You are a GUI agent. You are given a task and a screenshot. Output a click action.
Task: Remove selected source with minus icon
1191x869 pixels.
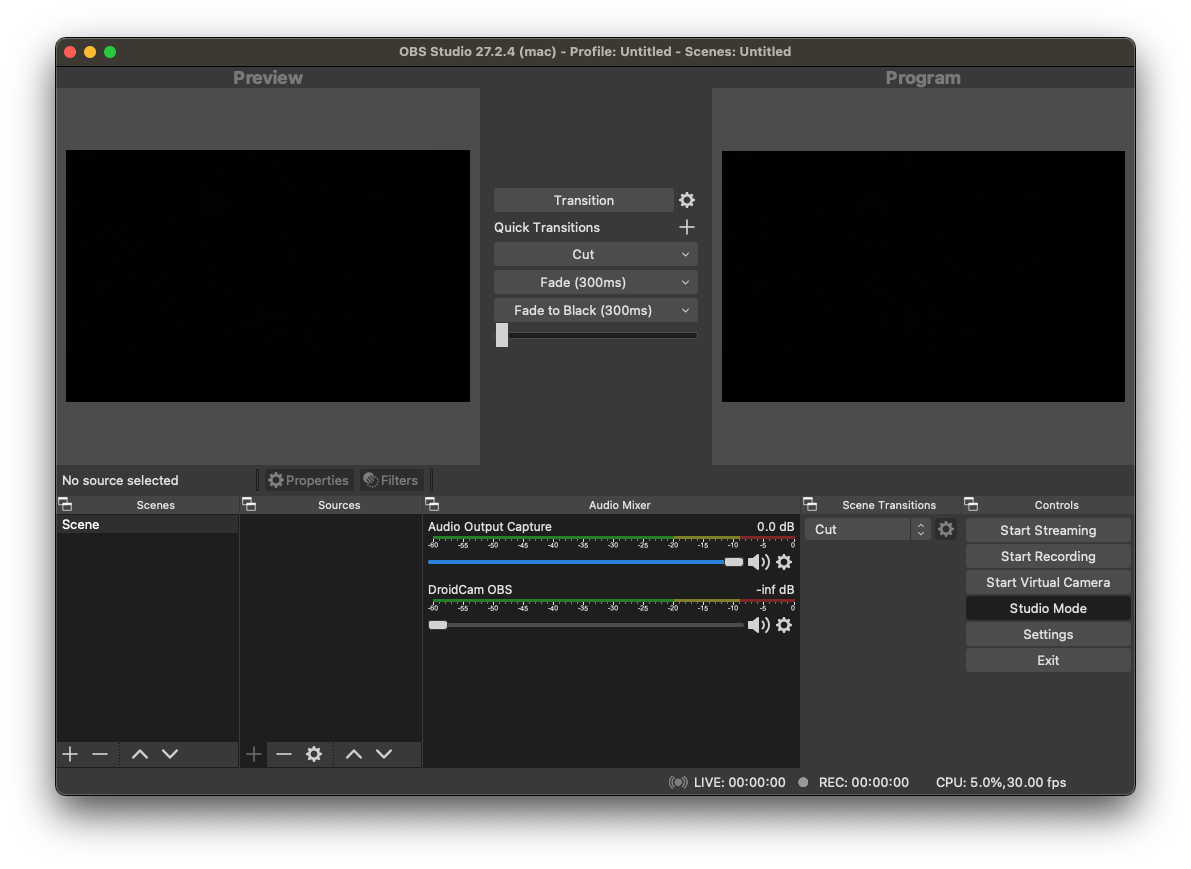[x=284, y=754]
